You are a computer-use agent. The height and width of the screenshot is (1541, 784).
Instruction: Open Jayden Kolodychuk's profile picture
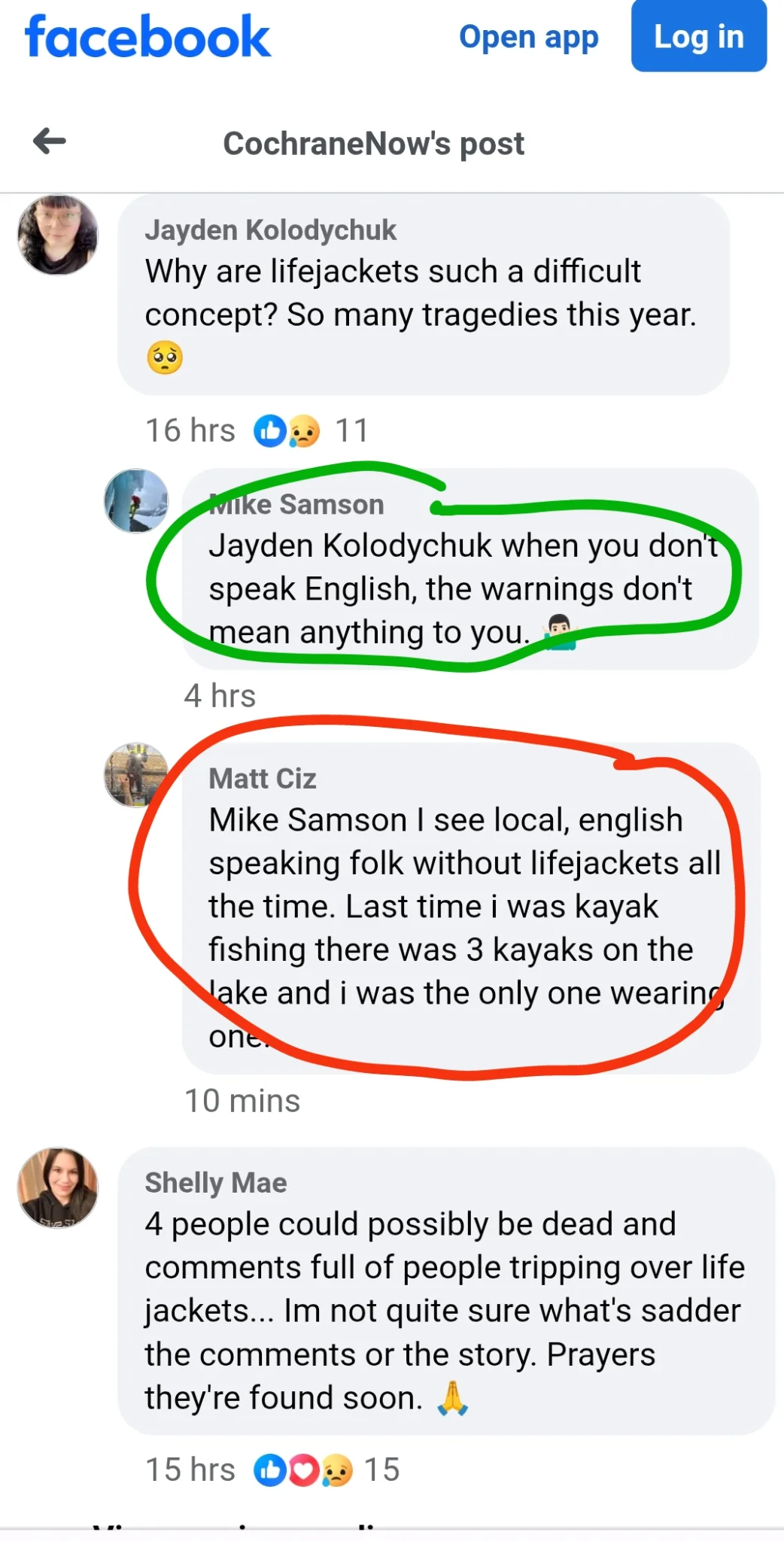(x=58, y=235)
